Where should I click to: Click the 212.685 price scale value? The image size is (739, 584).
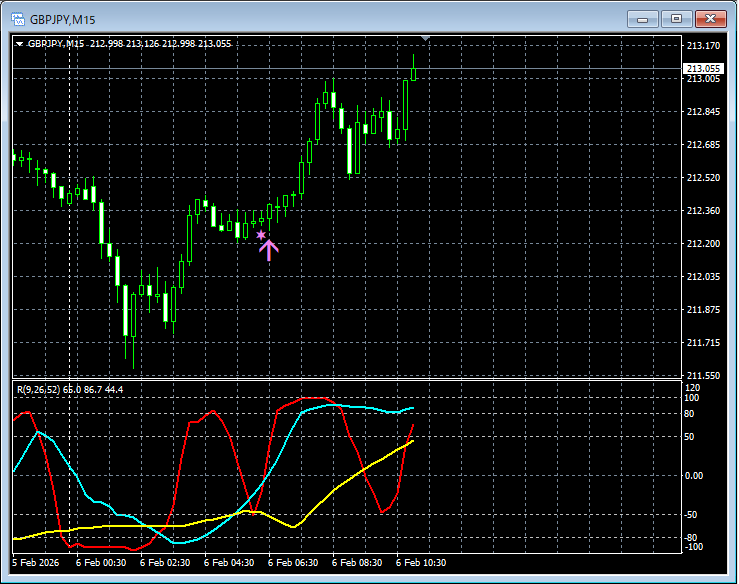pyautogui.click(x=703, y=145)
